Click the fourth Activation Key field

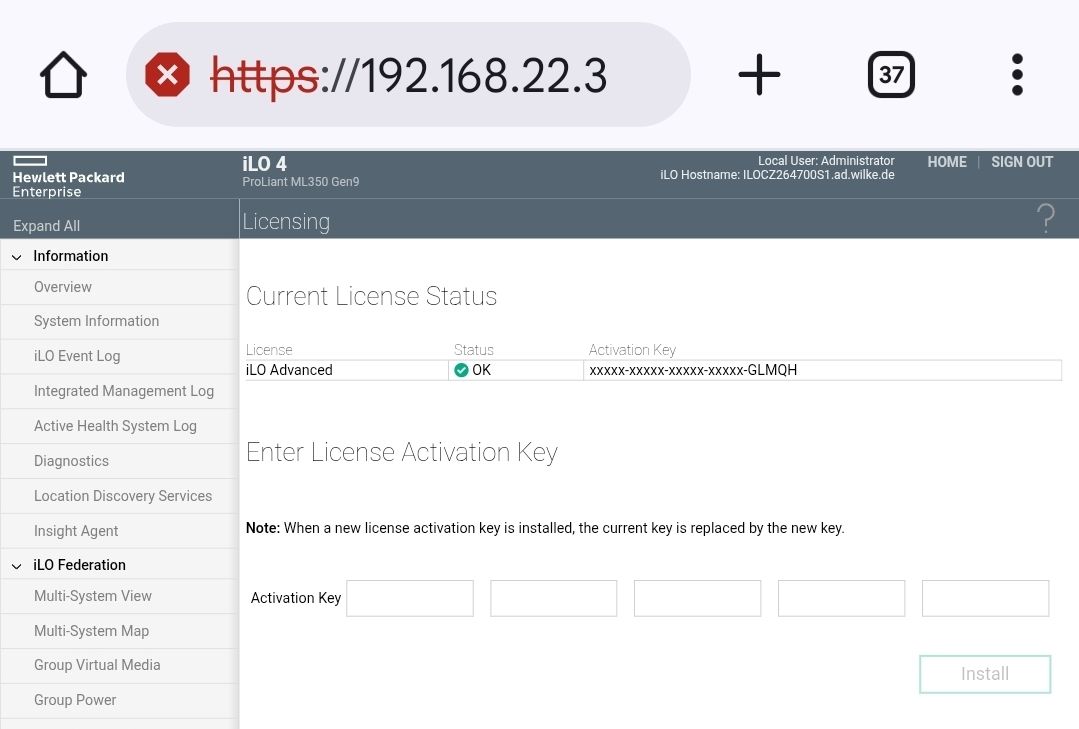[x=842, y=598]
